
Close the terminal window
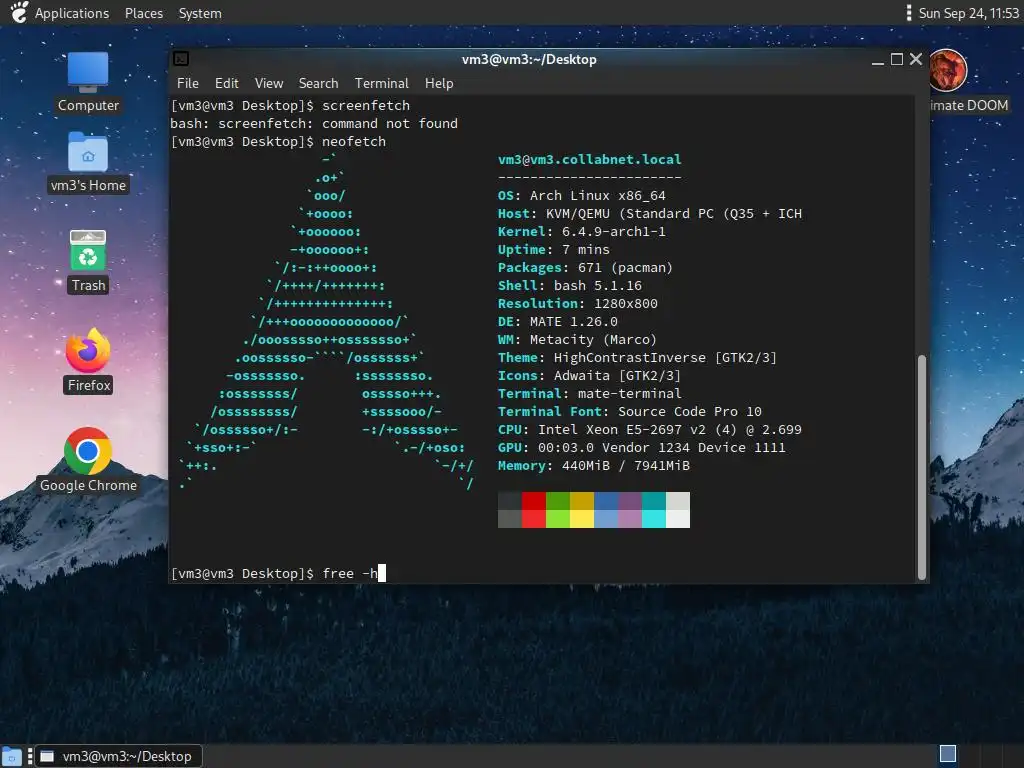(x=916, y=59)
